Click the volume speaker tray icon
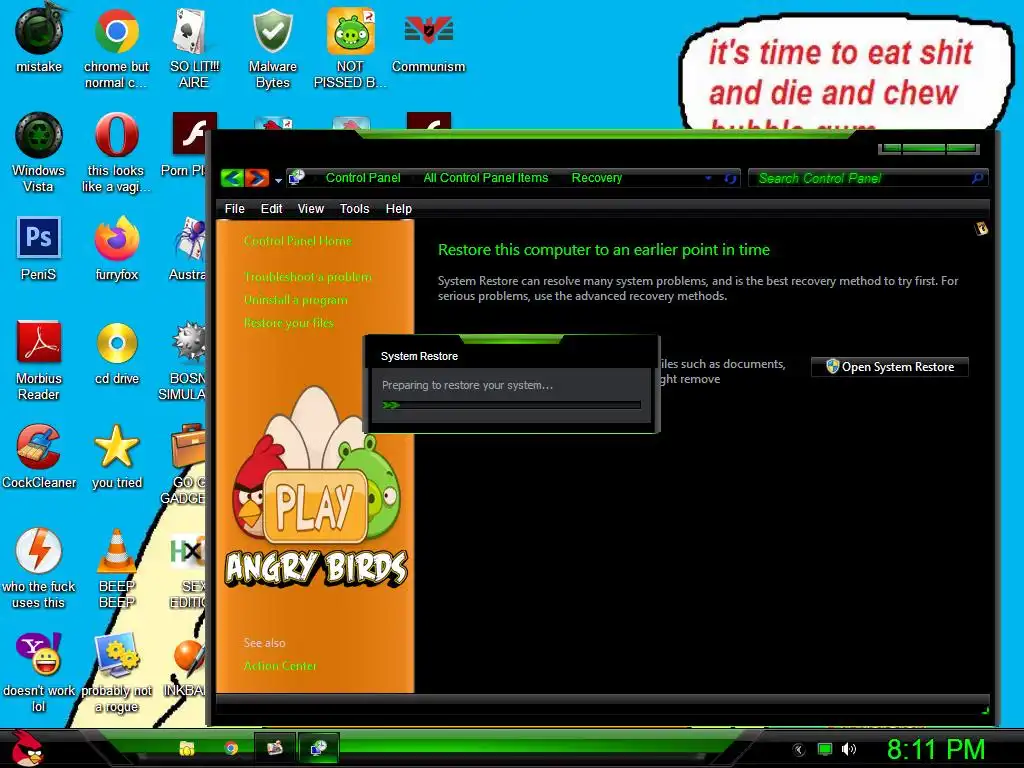 848,749
